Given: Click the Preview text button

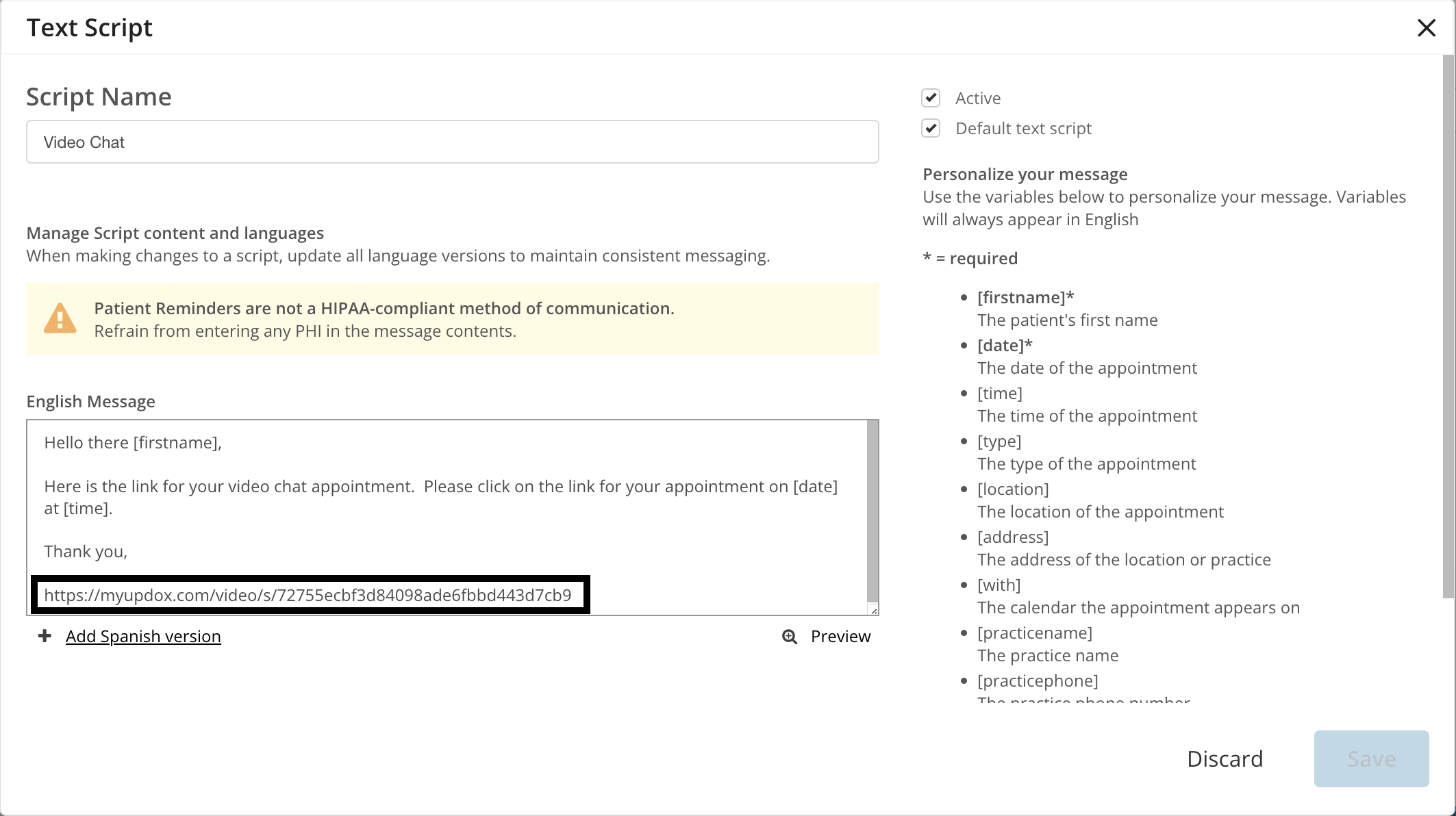Looking at the screenshot, I should click(840, 637).
